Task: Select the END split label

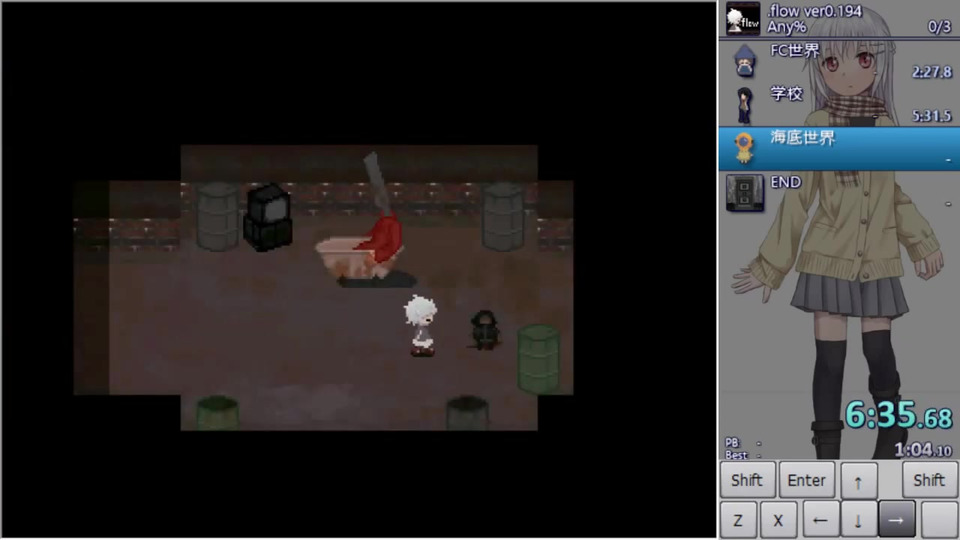Action: pos(786,182)
